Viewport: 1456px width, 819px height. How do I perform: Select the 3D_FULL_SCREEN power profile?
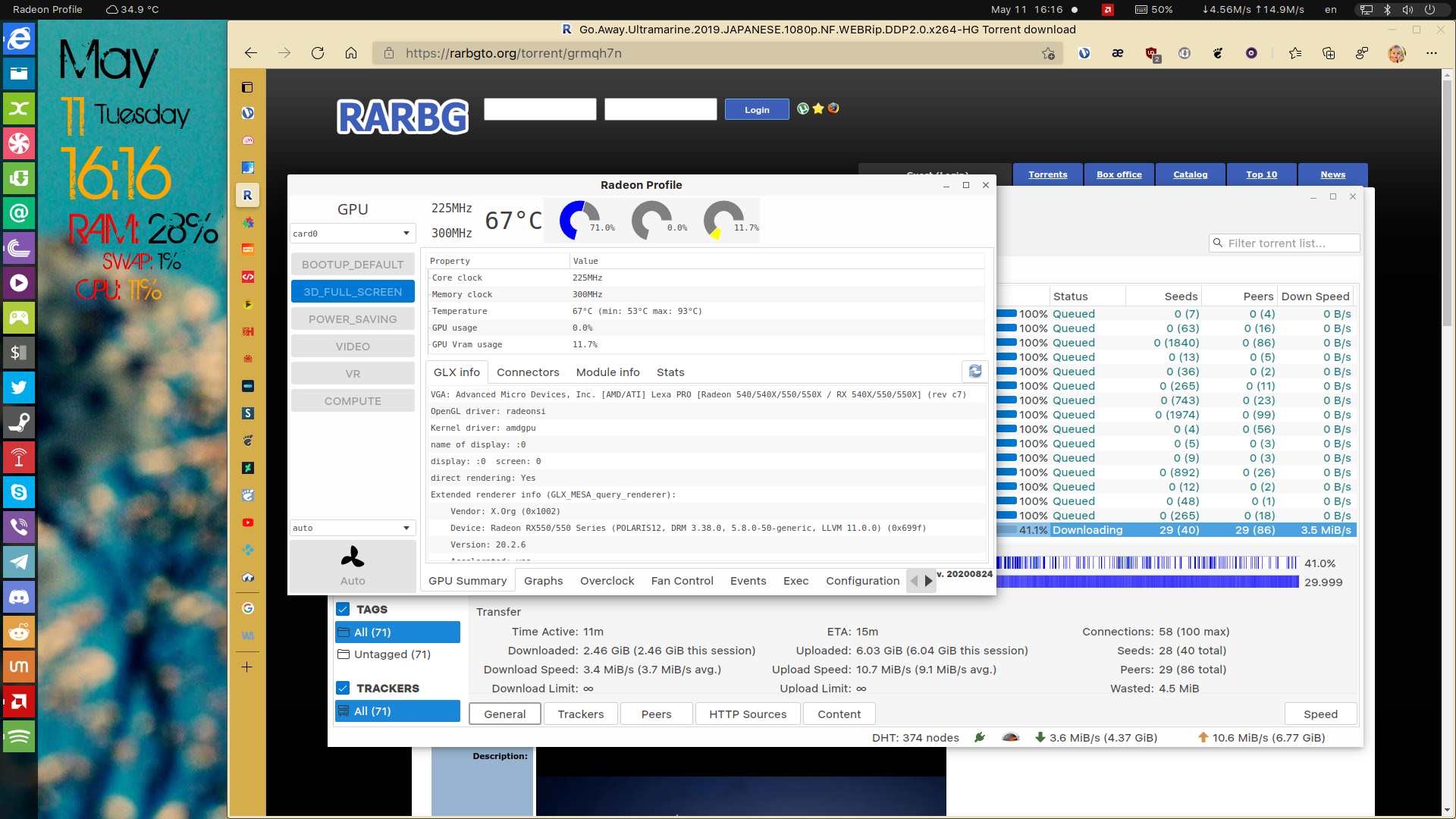353,292
